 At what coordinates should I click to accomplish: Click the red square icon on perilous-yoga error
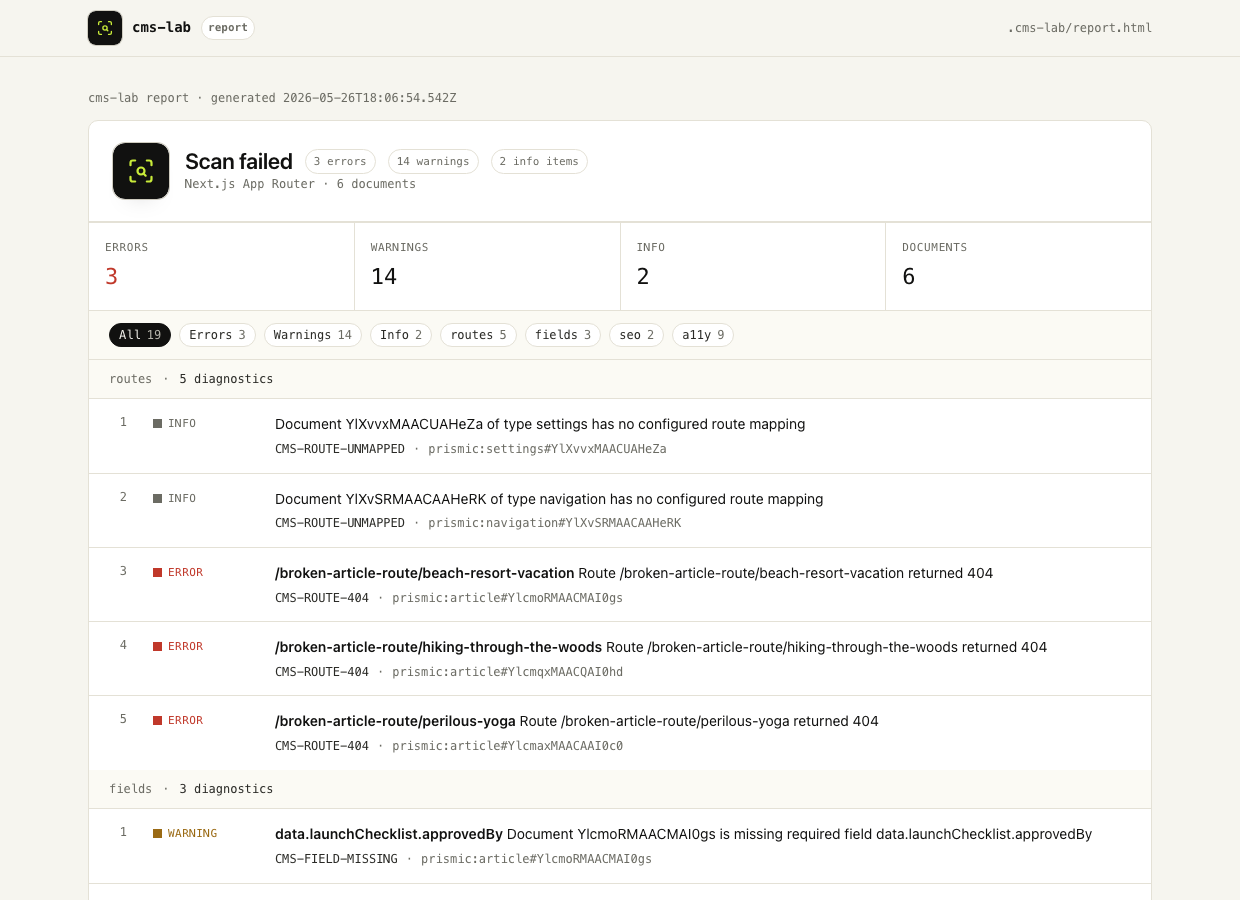click(x=157, y=720)
